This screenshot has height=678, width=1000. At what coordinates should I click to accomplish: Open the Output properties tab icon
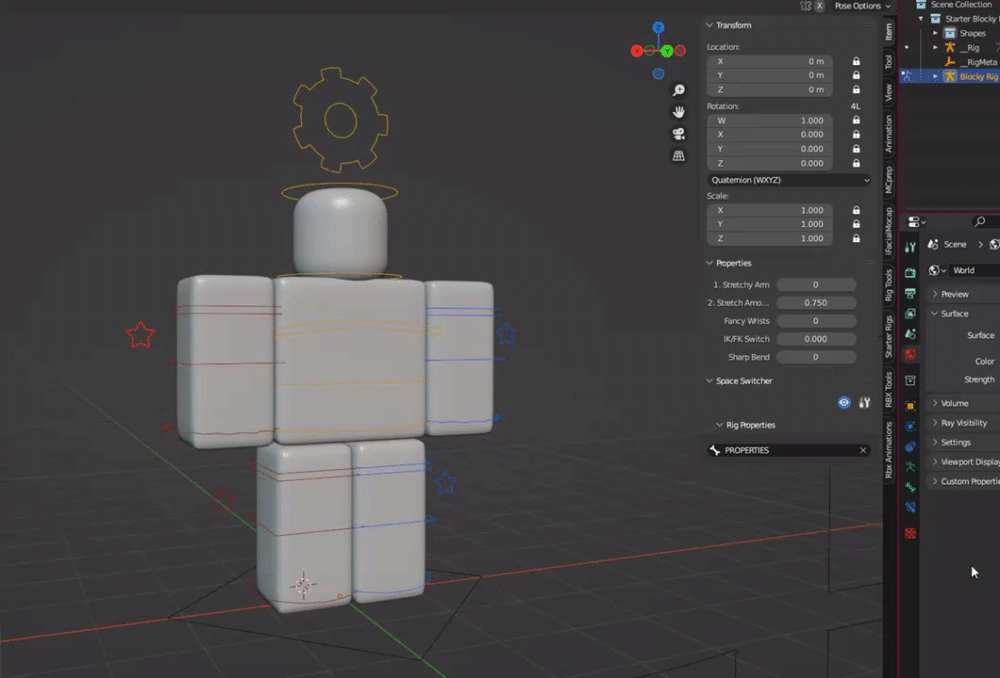(x=910, y=293)
